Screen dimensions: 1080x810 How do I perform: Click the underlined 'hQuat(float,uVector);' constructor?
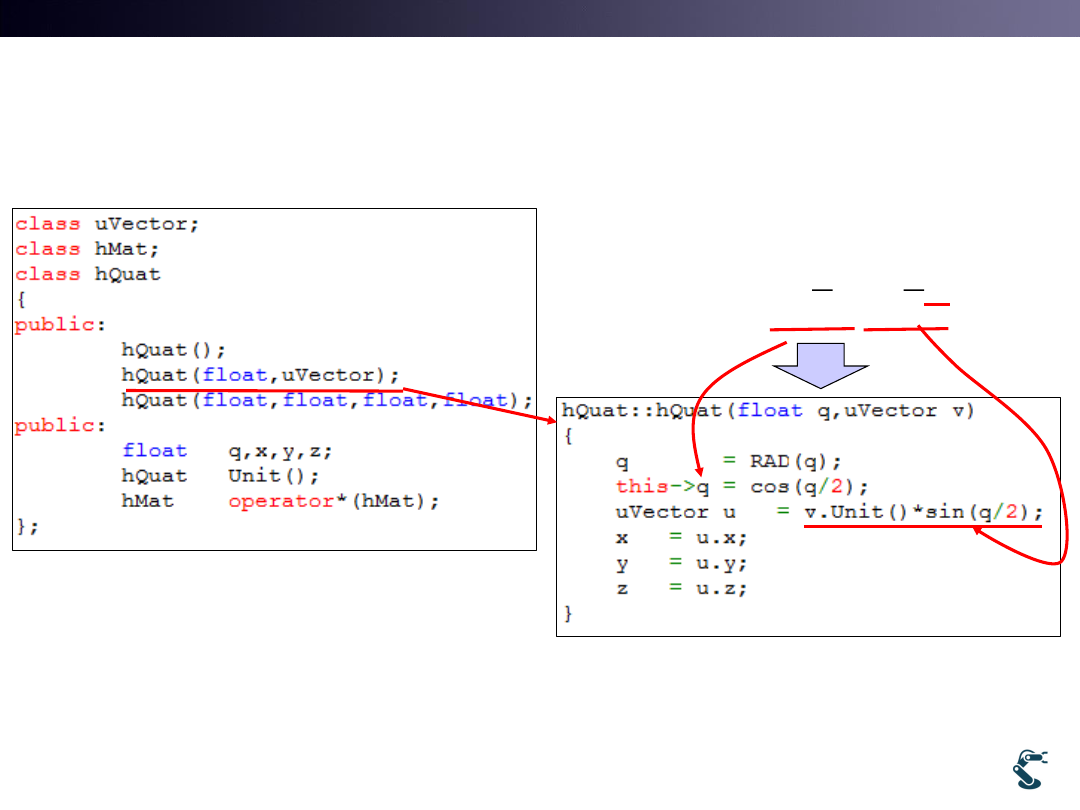point(261,375)
